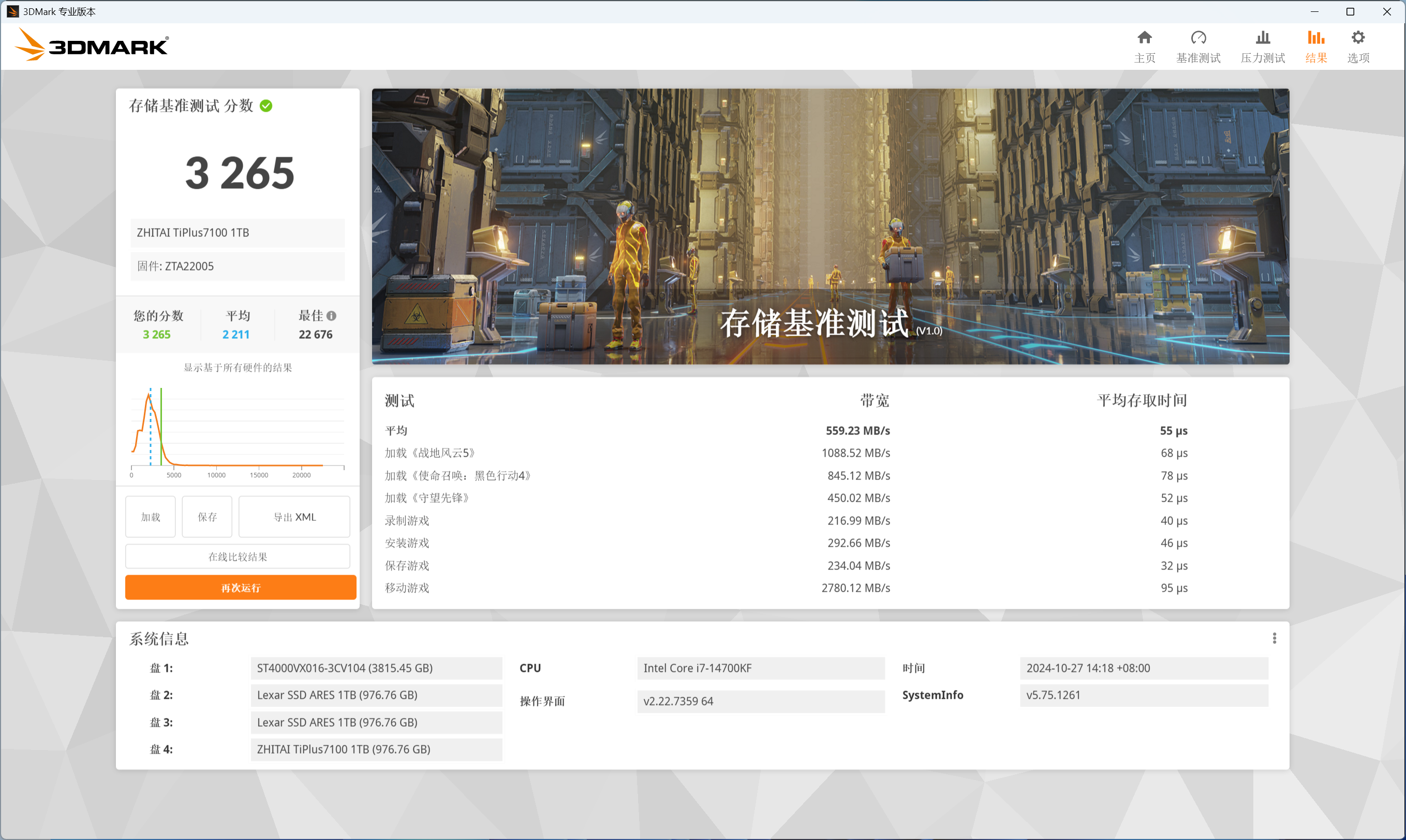Select the SystemInfo v5.75.1261 field
This screenshot has height=840, width=1406.
(1144, 695)
